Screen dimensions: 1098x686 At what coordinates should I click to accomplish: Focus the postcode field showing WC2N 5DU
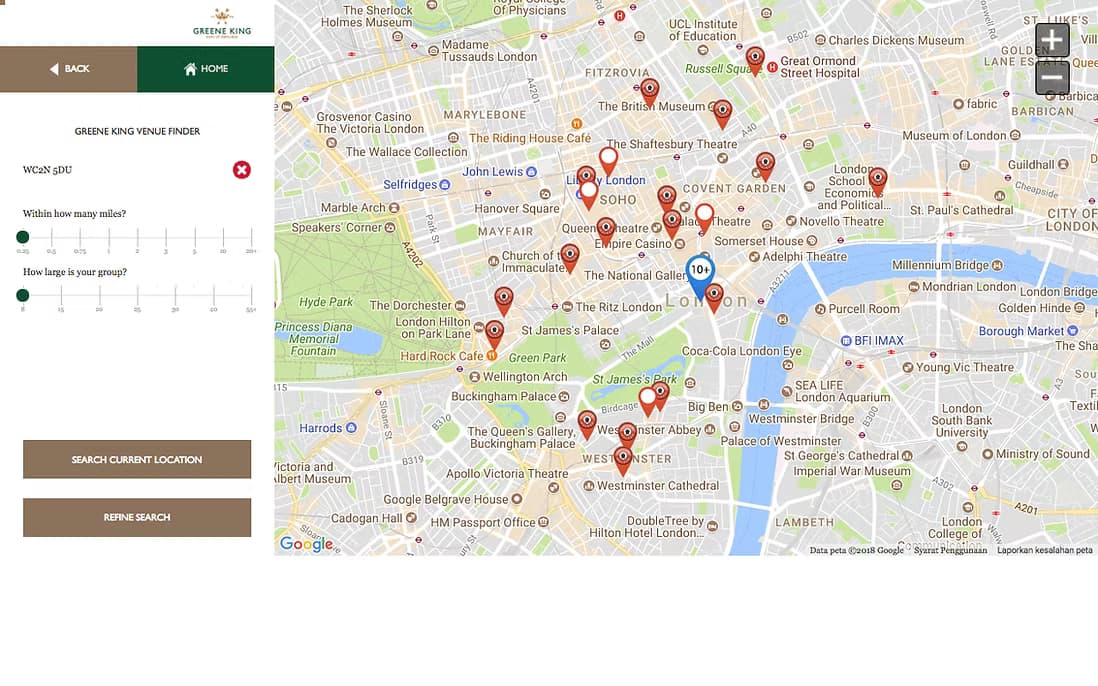(126, 169)
